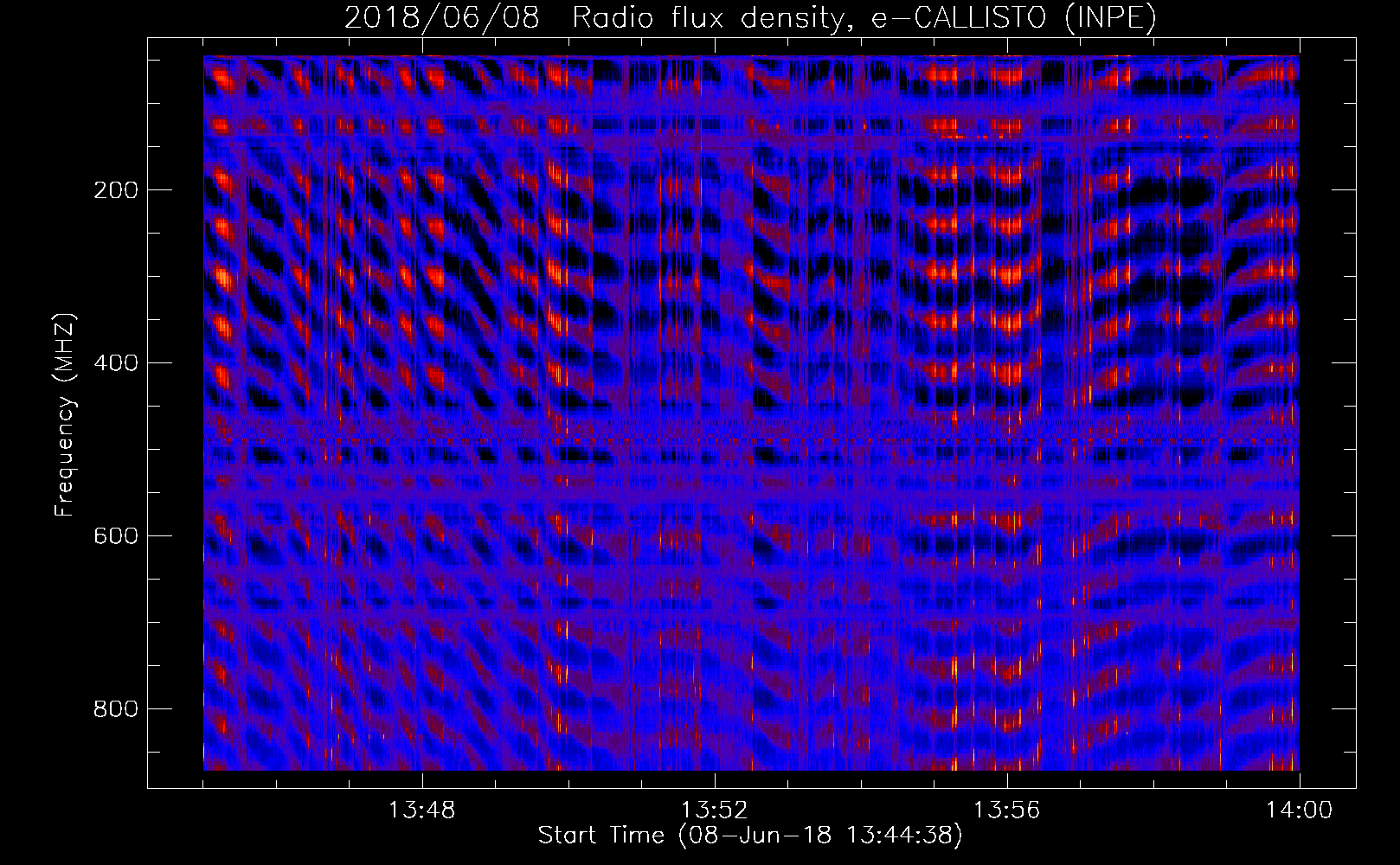Click the 13:52 time tick label
This screenshot has height=865, width=1400.
pyautogui.click(x=714, y=811)
